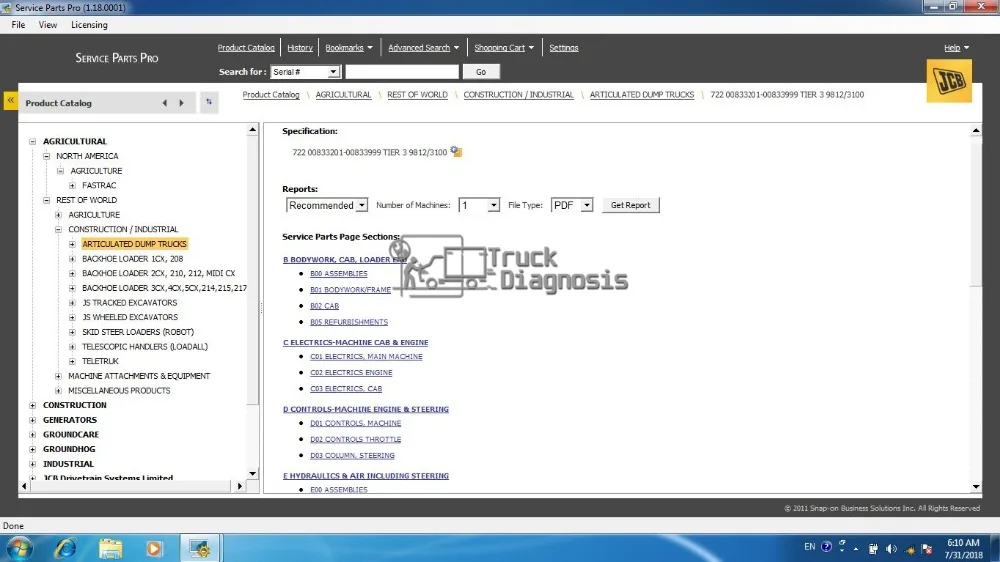Click the Service Parts Pro taskbar icon

pos(200,548)
